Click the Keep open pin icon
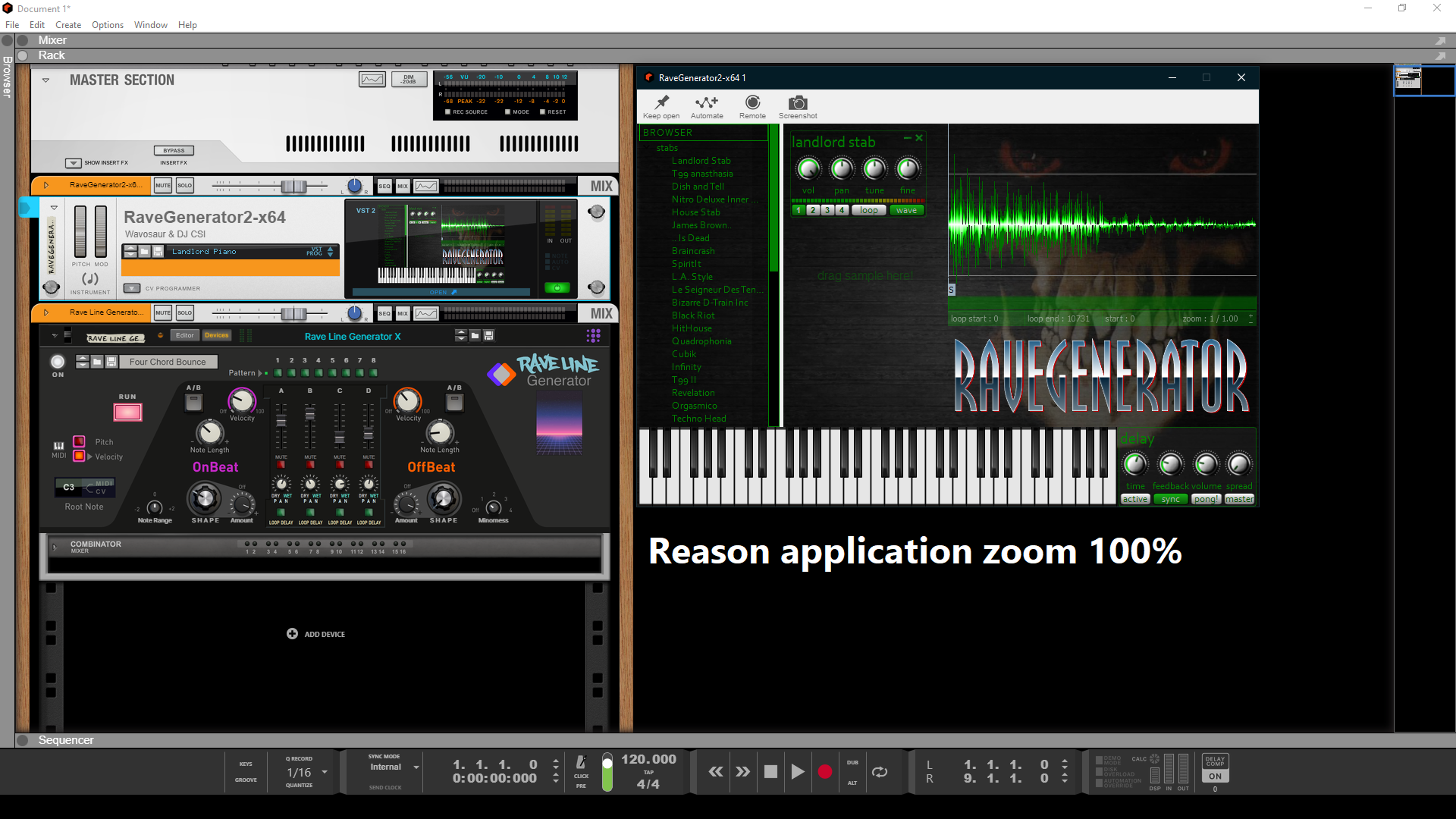Screen dimensions: 1456x819 662,102
